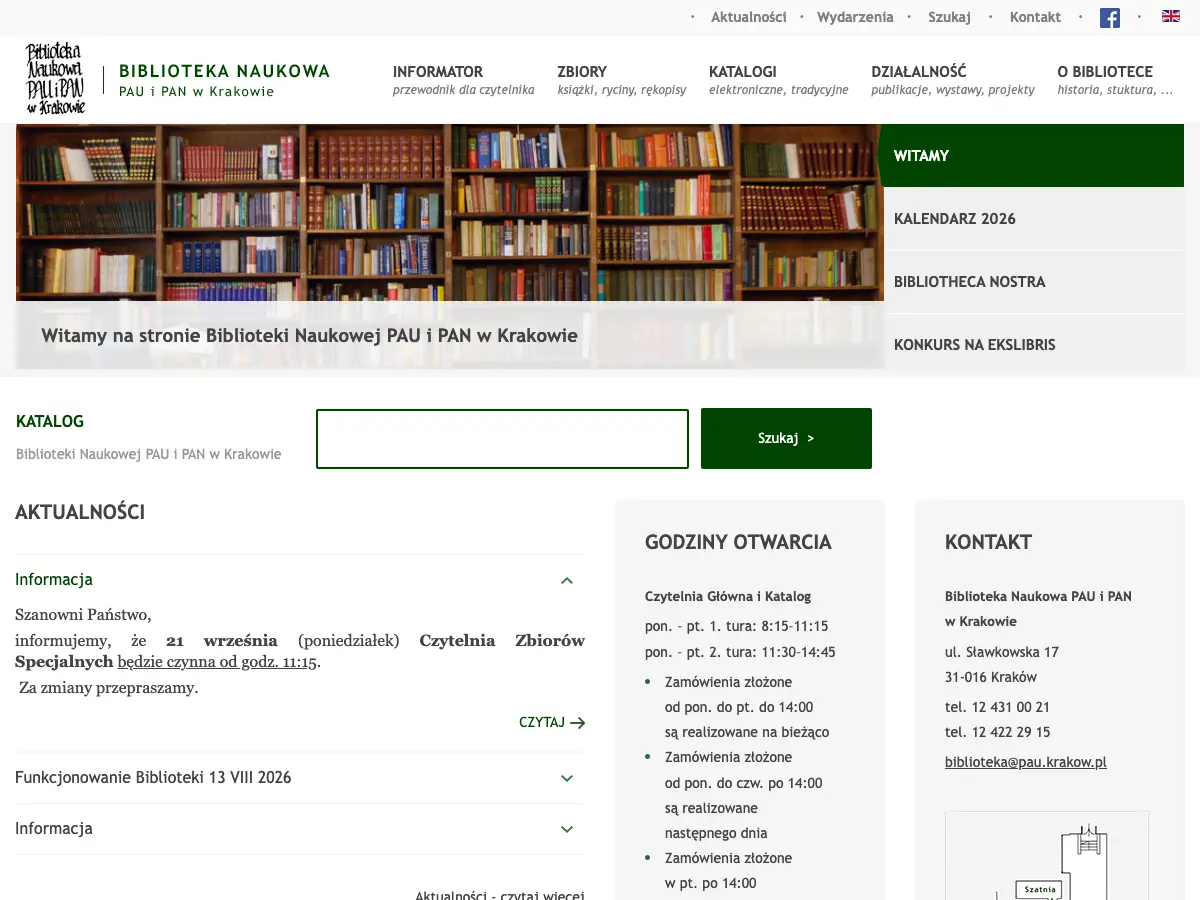Click the address text ul. Sławkowska 17
This screenshot has height=900, width=1200.
tap(1001, 652)
